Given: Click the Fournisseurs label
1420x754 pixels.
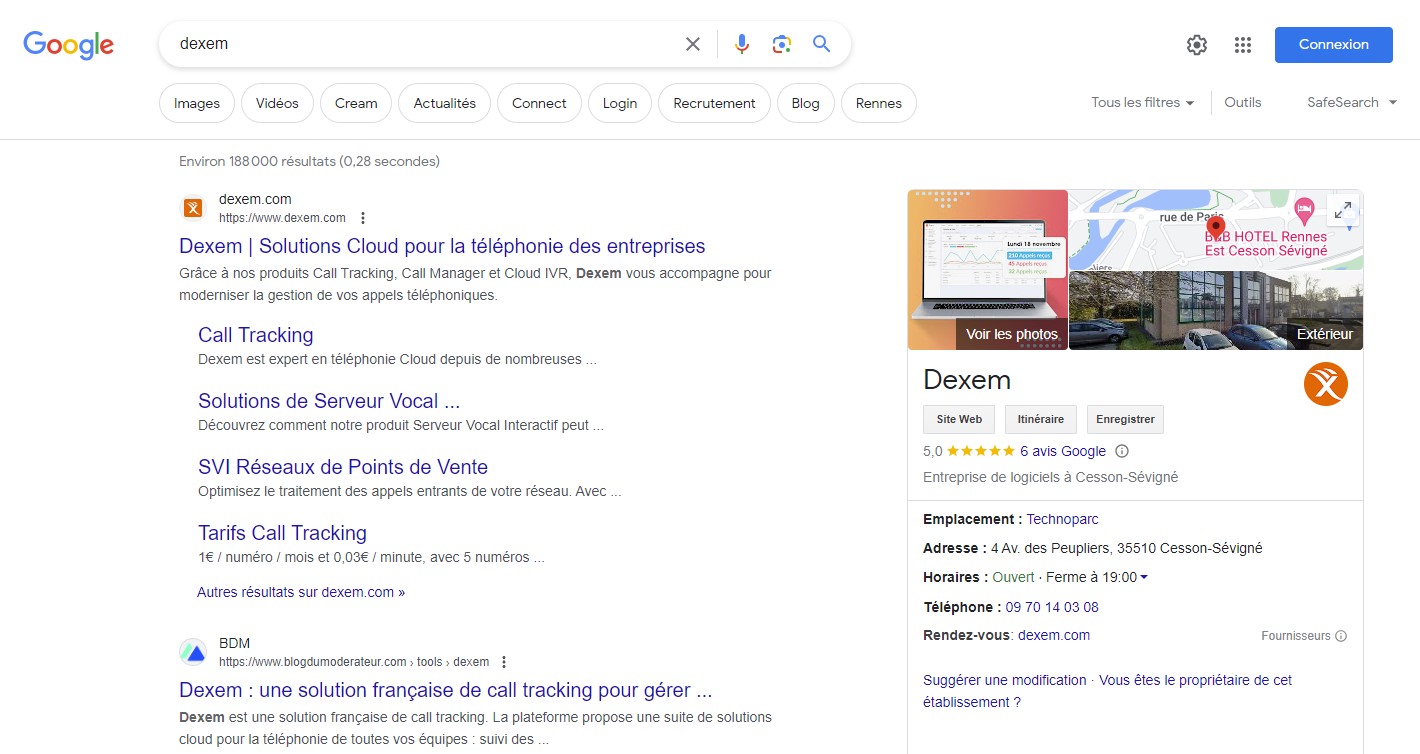Looking at the screenshot, I should click(1296, 636).
